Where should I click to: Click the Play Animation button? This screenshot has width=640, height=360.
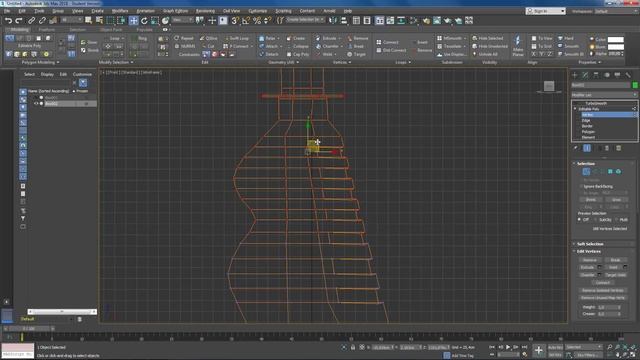(508, 347)
